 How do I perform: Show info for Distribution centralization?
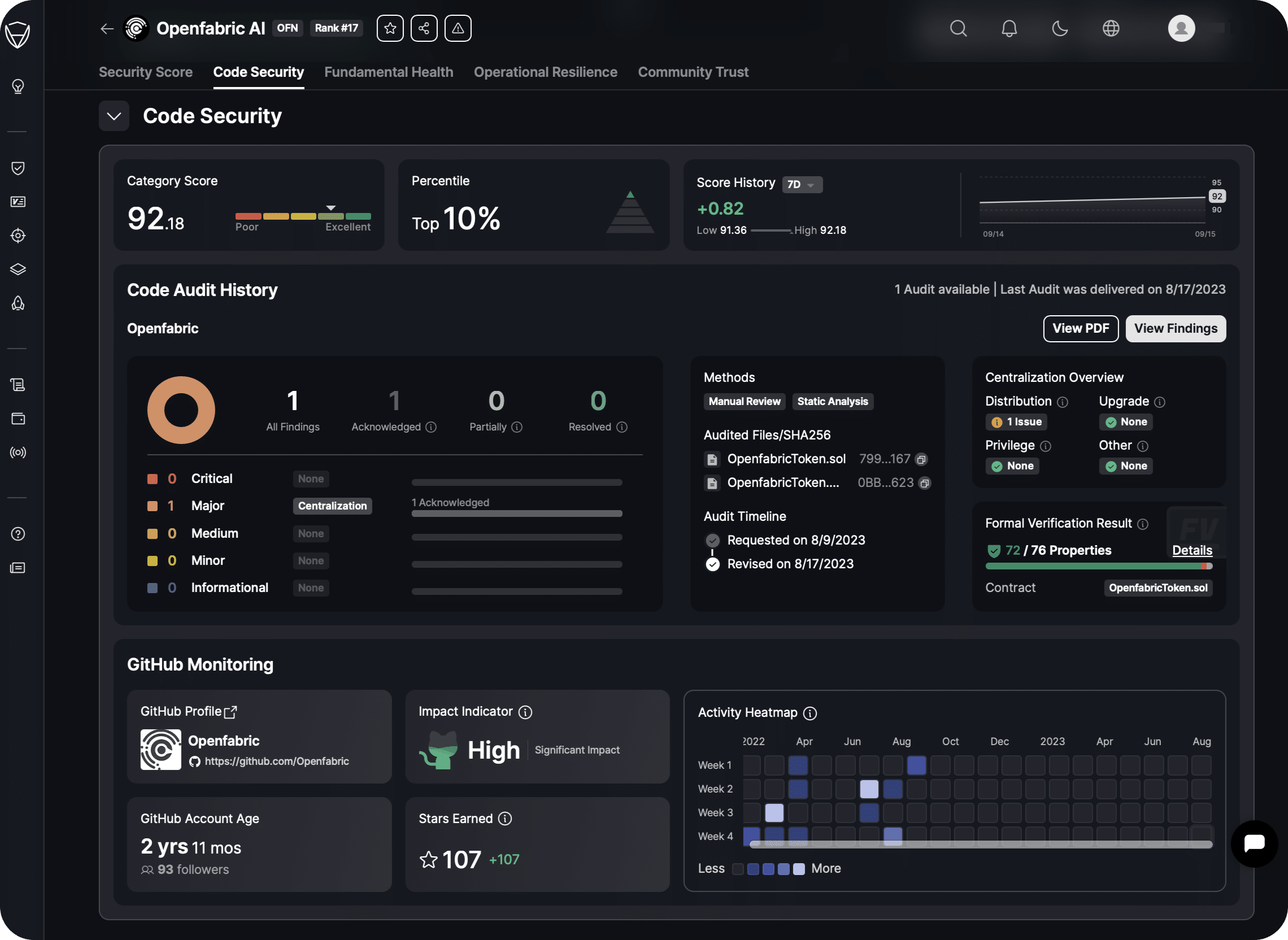pyautogui.click(x=1062, y=402)
